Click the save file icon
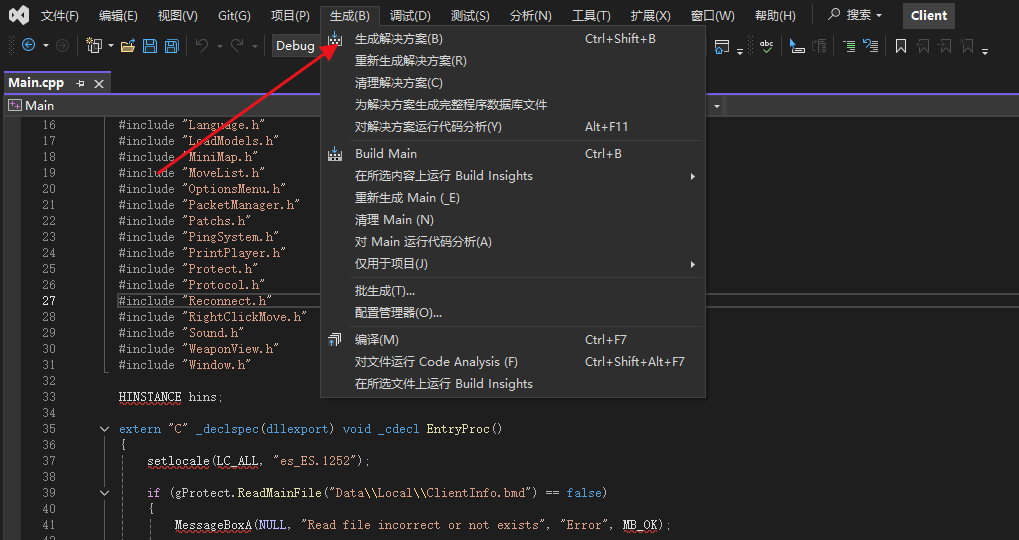The height and width of the screenshot is (540, 1019). pyautogui.click(x=150, y=46)
